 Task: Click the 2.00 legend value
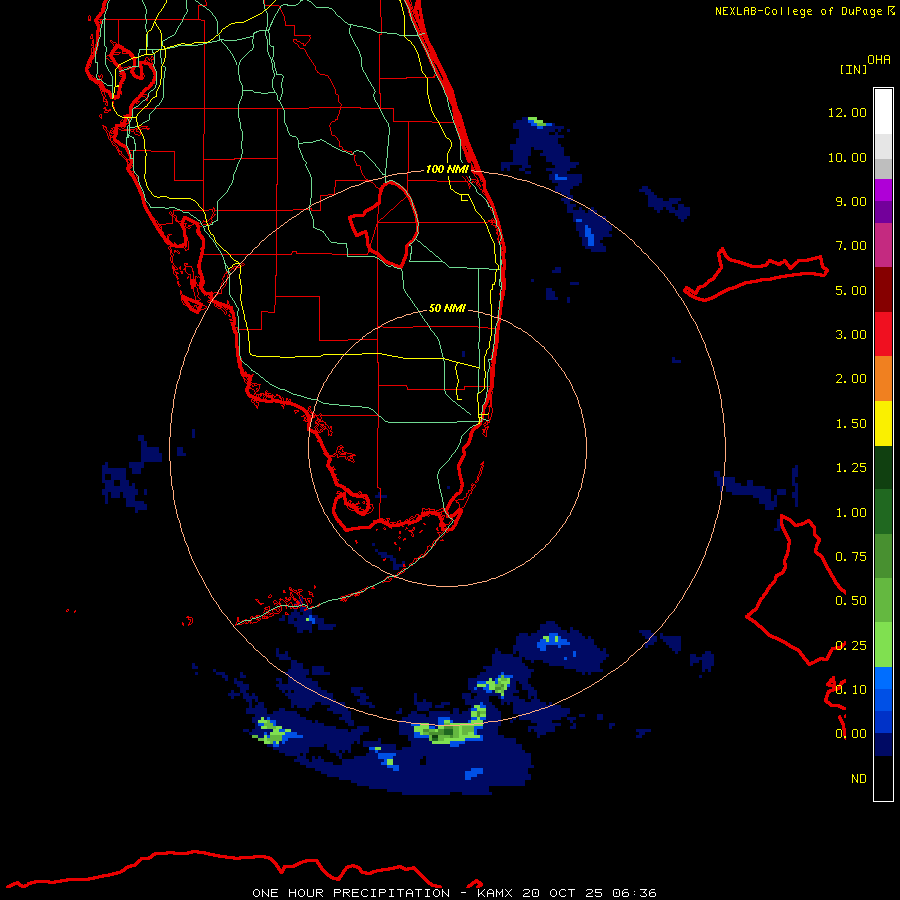851,379
